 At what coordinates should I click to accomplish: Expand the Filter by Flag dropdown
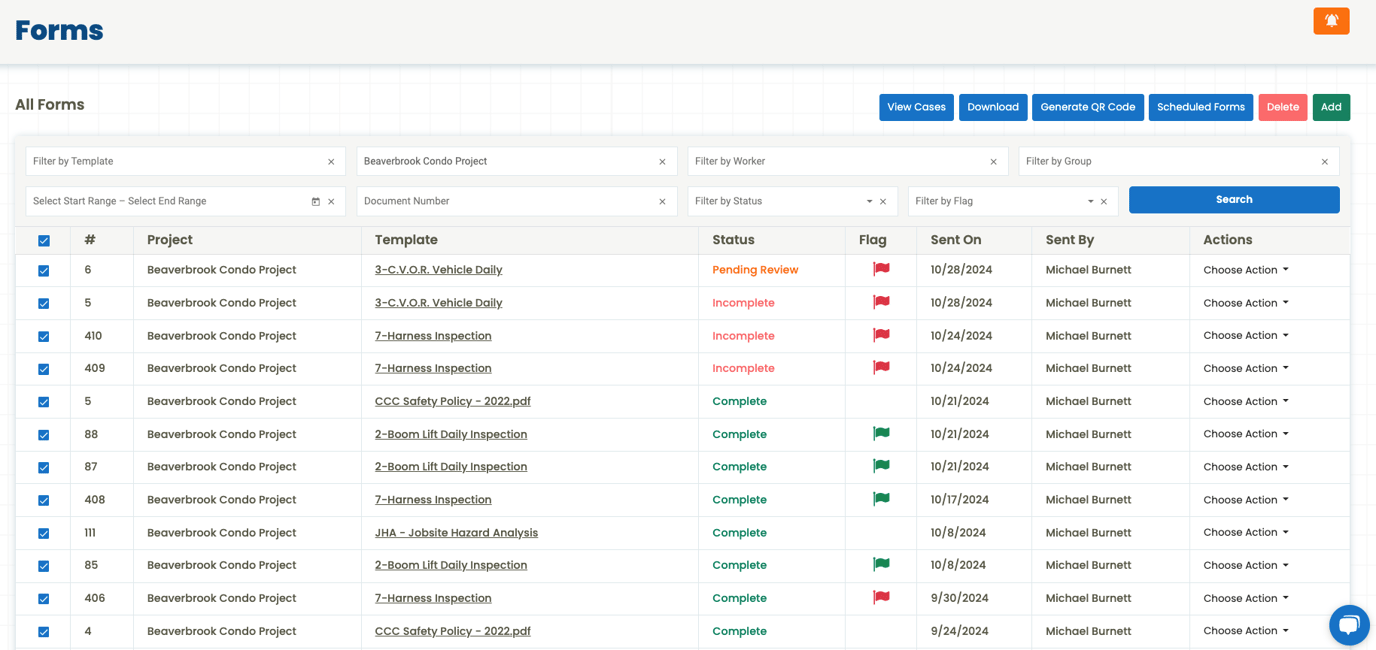pos(1090,202)
